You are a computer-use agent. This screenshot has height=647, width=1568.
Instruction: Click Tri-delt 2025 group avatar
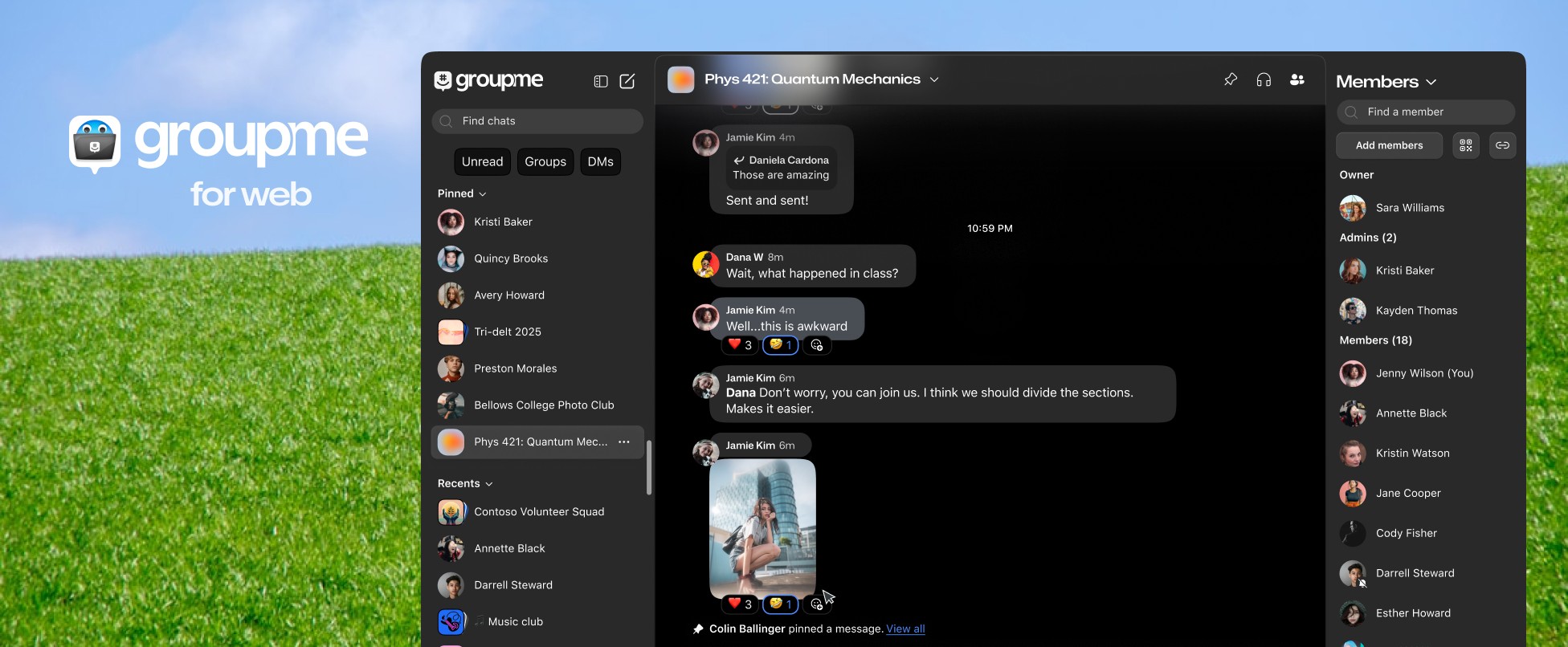point(451,332)
